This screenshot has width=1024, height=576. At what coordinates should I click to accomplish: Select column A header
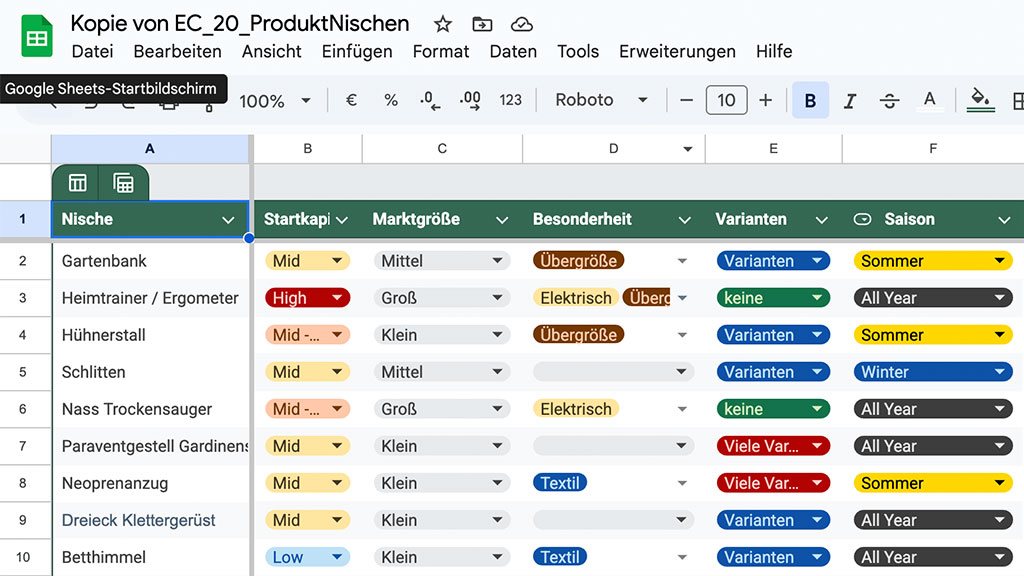pyautogui.click(x=150, y=149)
